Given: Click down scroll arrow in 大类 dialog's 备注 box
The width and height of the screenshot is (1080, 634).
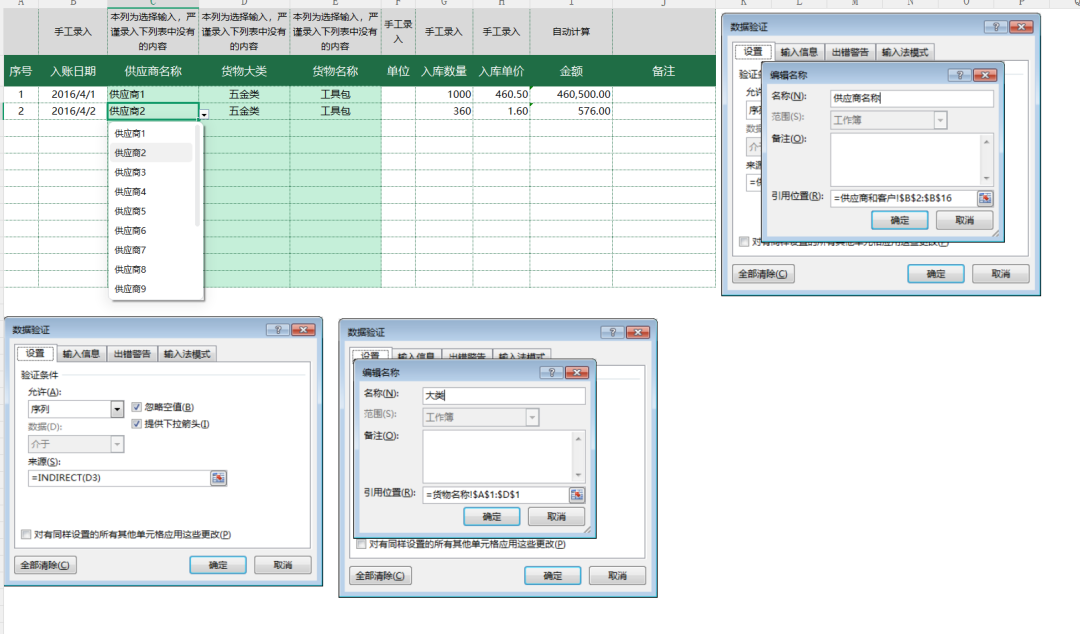Looking at the screenshot, I should pos(577,475).
